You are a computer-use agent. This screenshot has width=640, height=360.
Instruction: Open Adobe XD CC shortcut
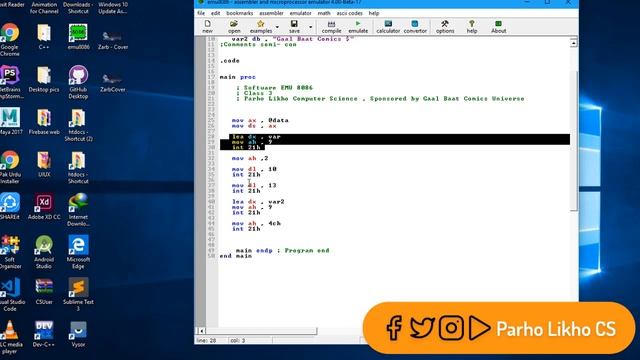coord(44,207)
